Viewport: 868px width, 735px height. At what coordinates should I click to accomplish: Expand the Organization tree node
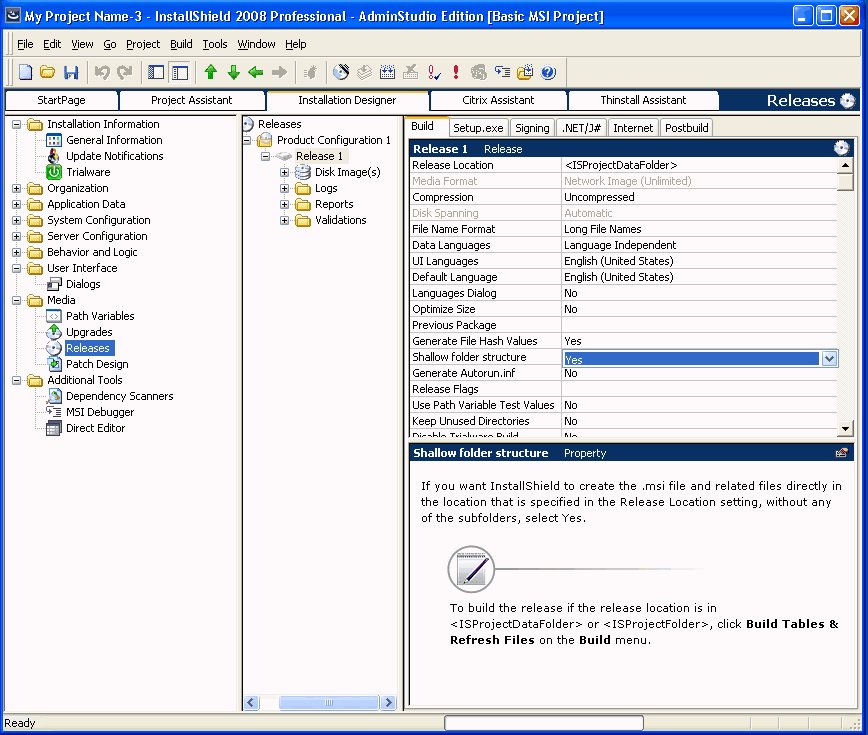tap(17, 188)
